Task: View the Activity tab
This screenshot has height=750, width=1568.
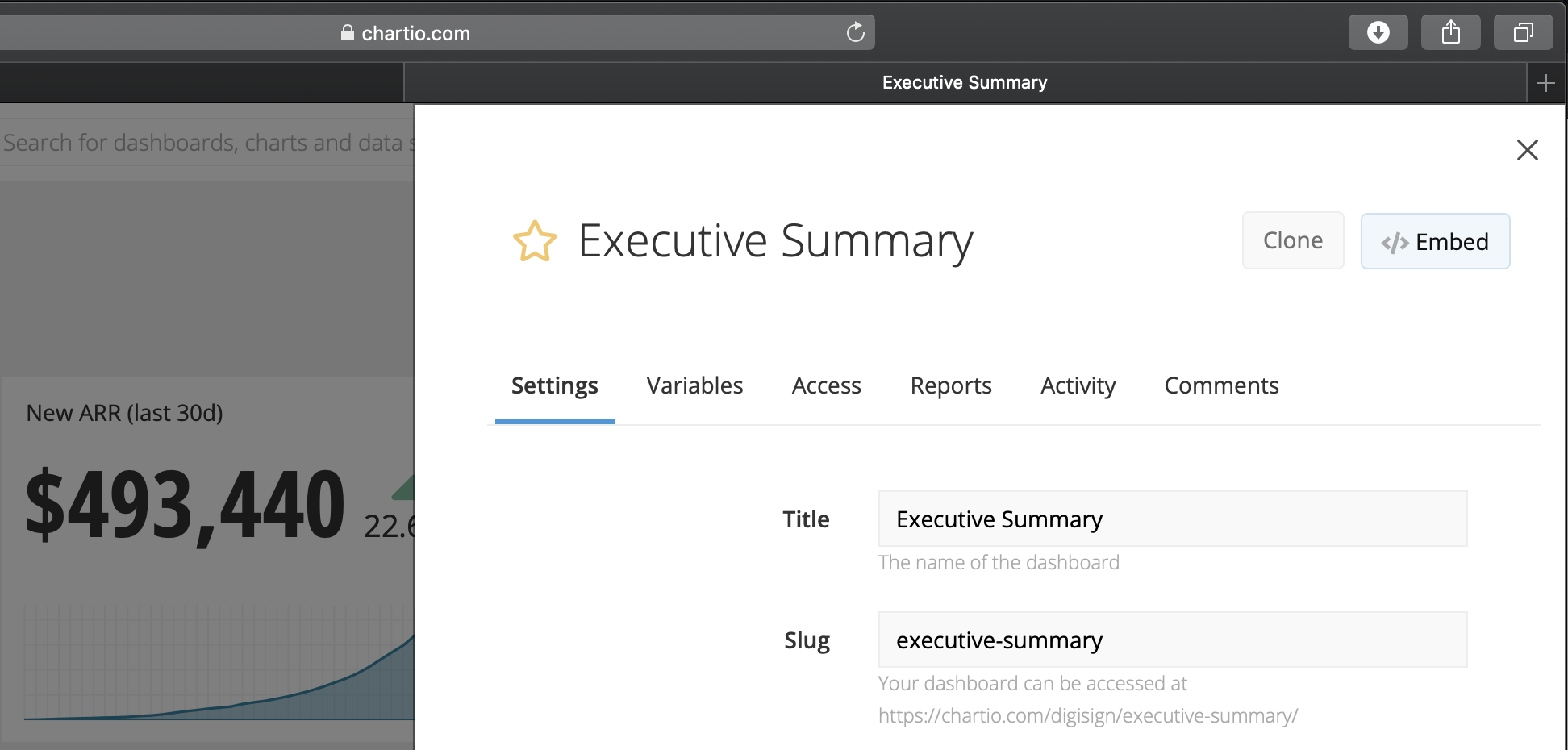Action: [x=1078, y=386]
